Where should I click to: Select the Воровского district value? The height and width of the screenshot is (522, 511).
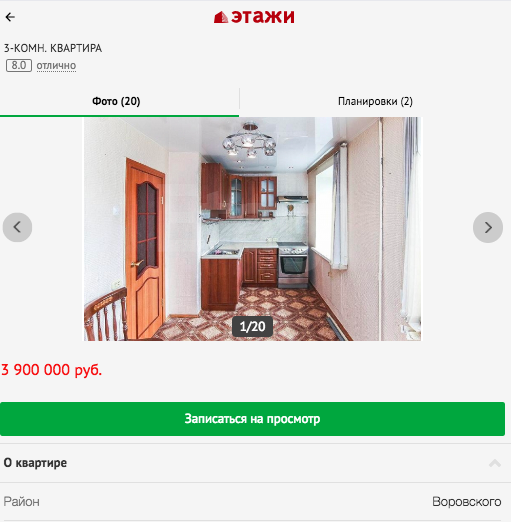(x=467, y=502)
